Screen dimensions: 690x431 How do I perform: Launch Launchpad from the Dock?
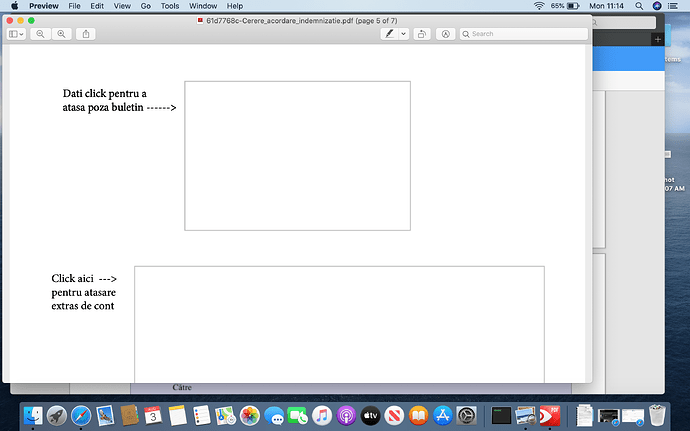coord(57,415)
